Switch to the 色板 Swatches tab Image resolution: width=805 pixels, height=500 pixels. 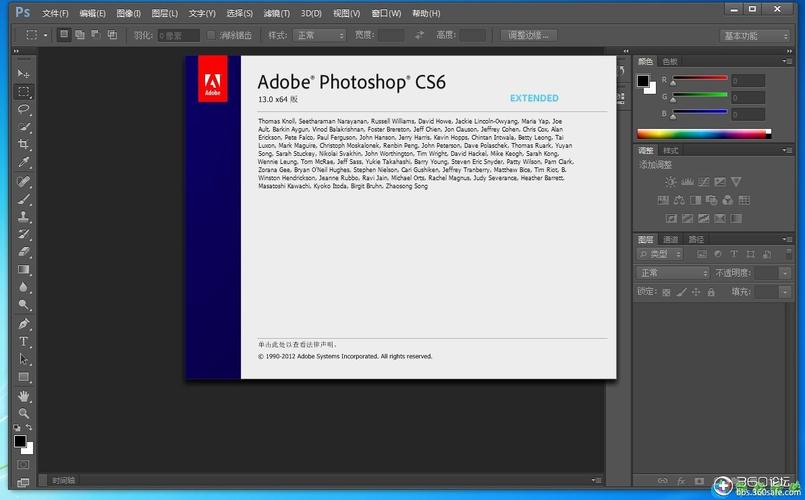pyautogui.click(x=670, y=62)
